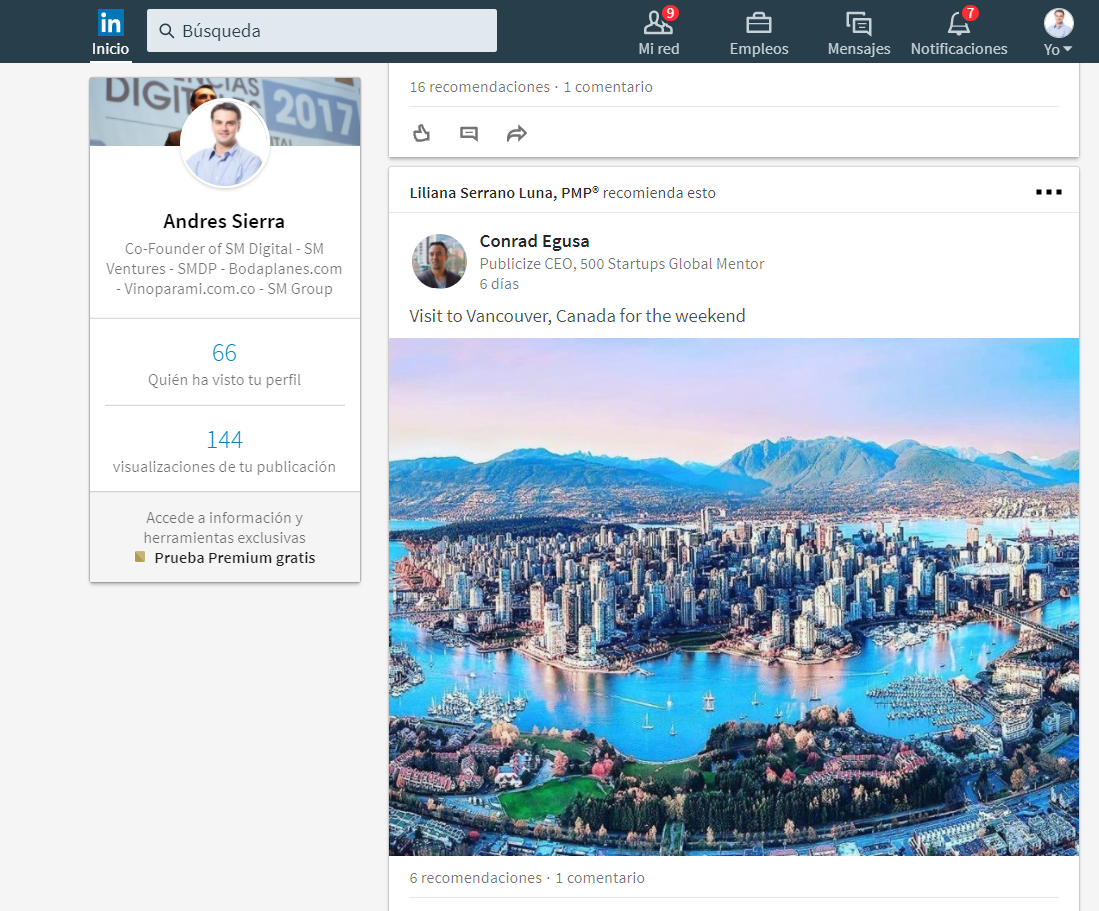
Task: Click Andres Sierra's profile picture
Action: (x=224, y=143)
